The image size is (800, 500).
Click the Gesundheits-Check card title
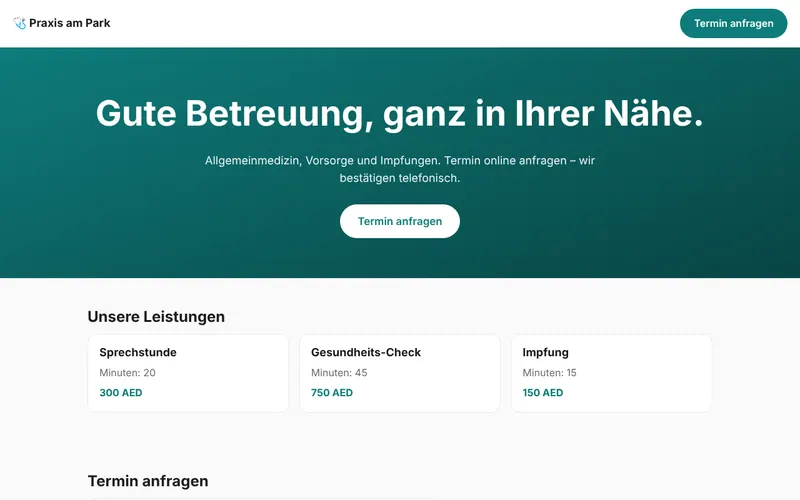(366, 352)
